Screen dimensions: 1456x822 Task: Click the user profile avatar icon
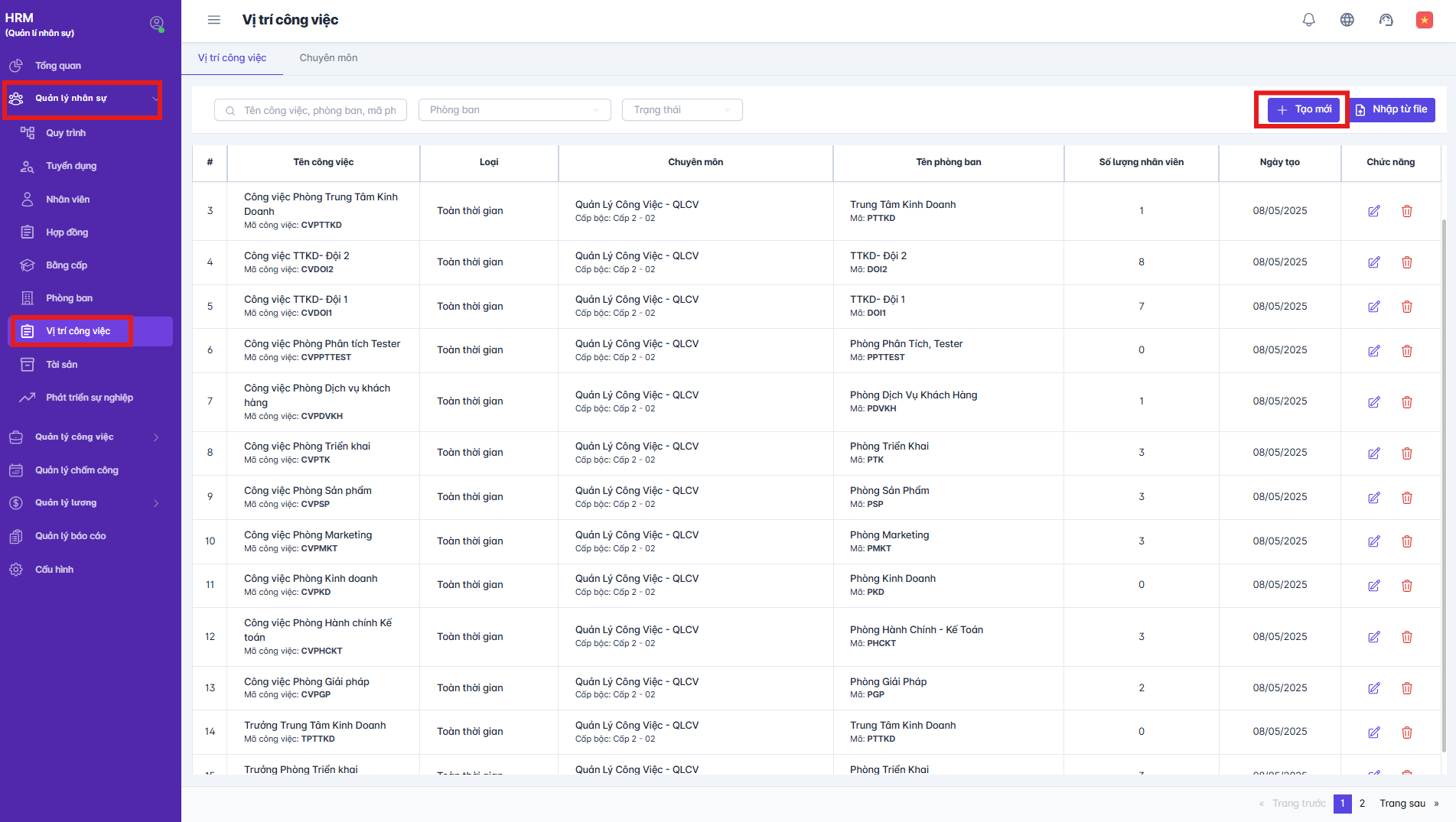pos(157,24)
